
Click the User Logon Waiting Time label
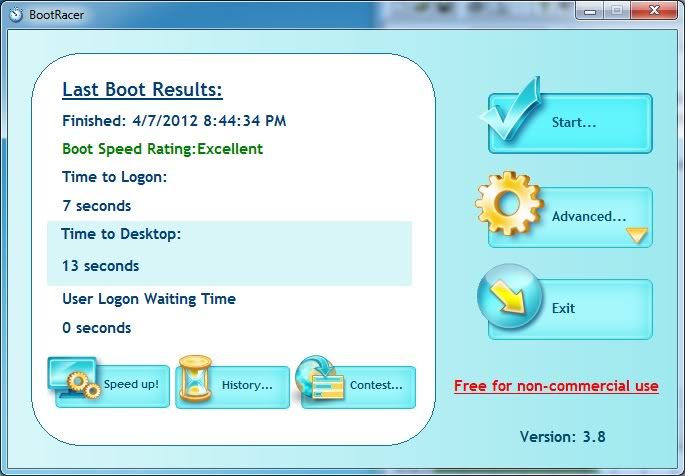(x=149, y=299)
